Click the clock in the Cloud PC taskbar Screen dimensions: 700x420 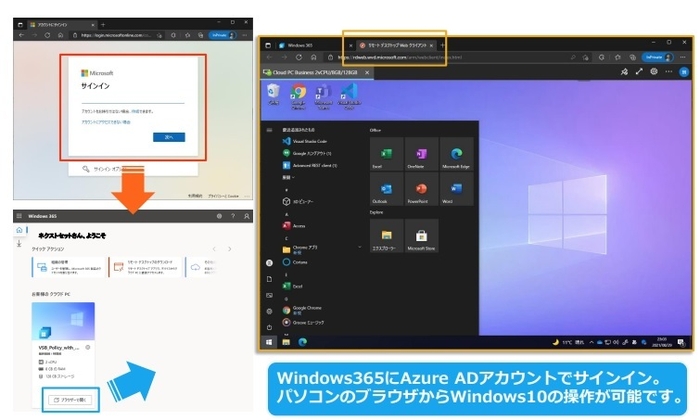[x=662, y=342]
